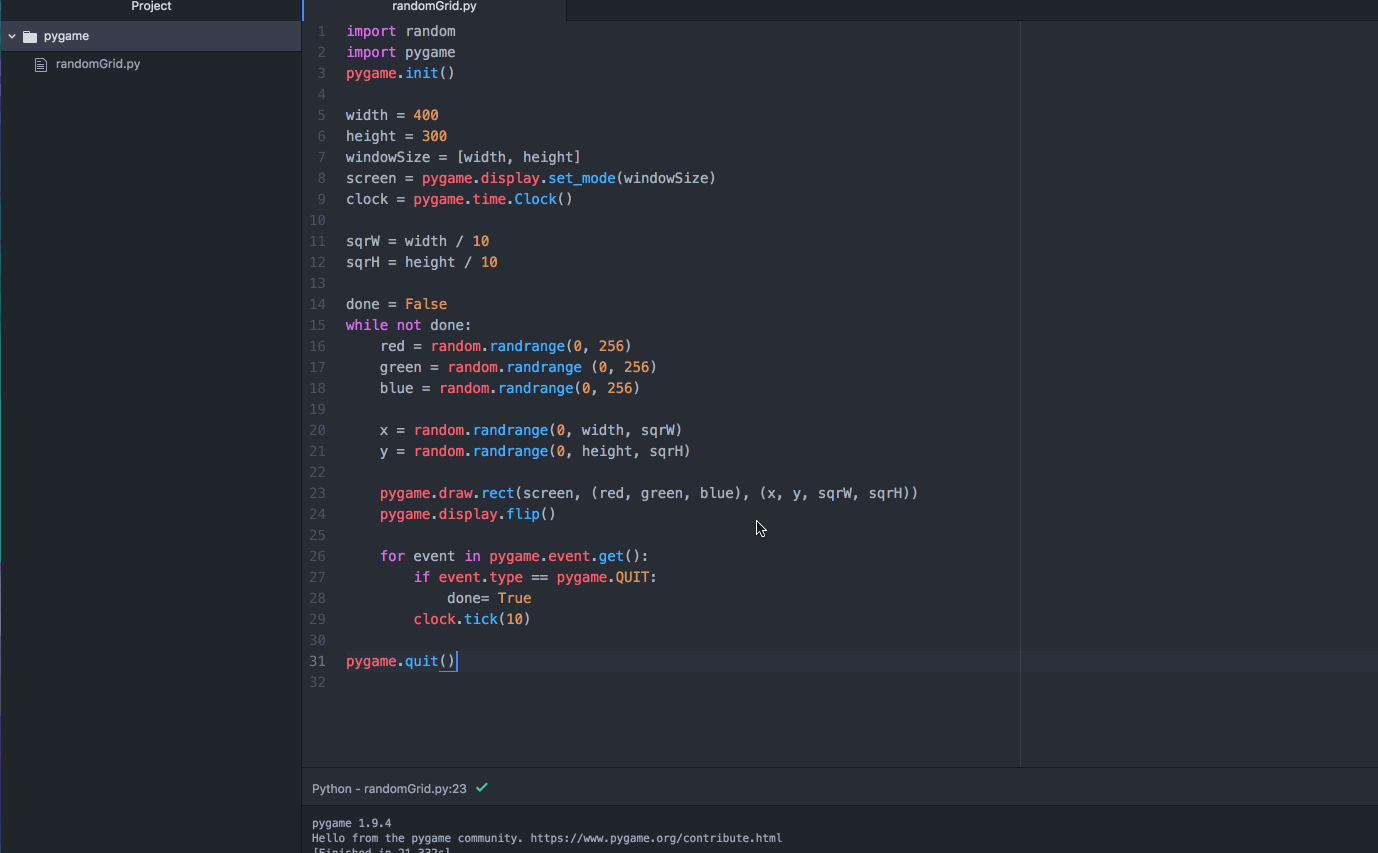Screen dimensions: 1378x853
Task: Click line number 15 in the gutter
Action: pyautogui.click(x=318, y=325)
